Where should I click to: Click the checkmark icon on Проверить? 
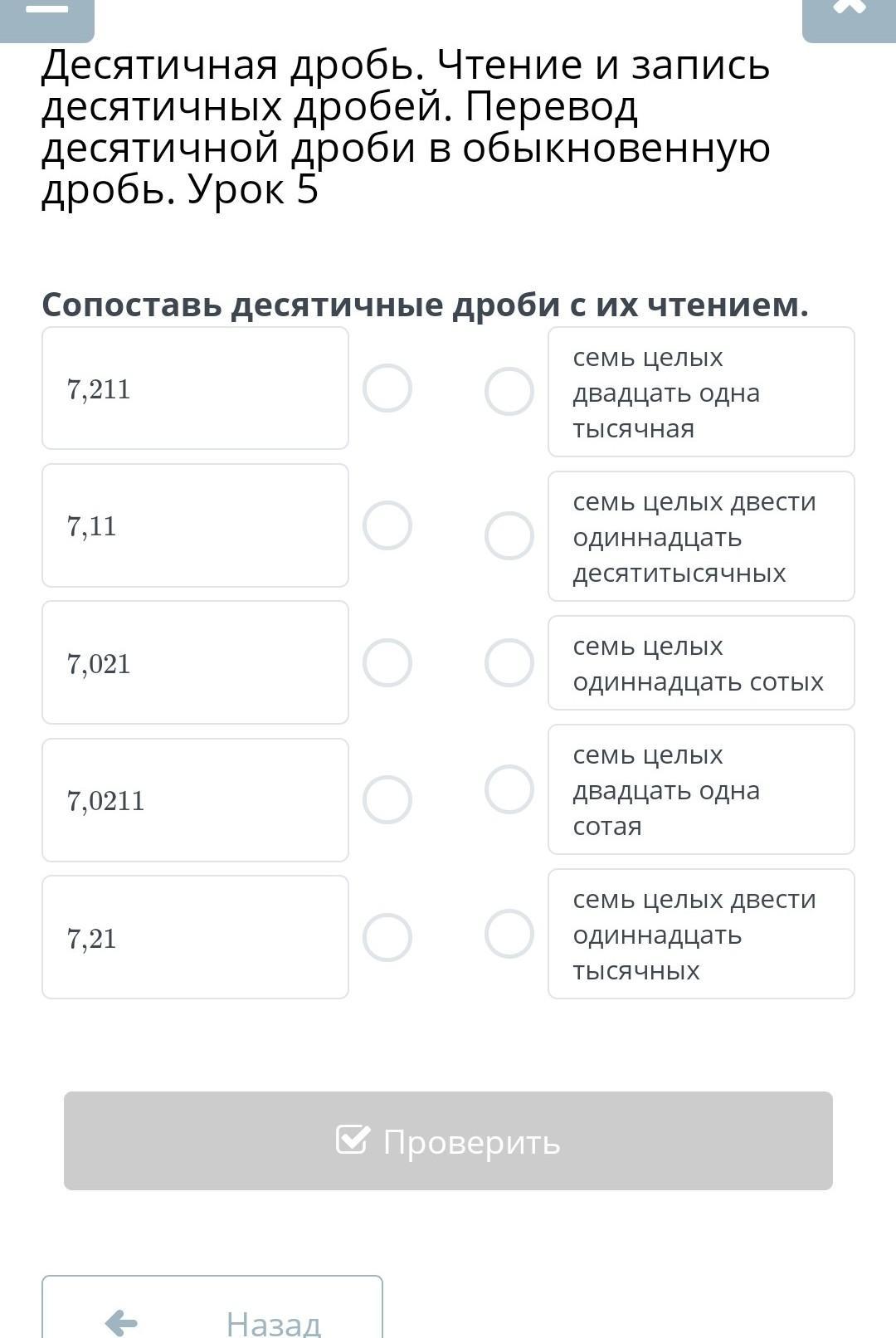(x=352, y=1140)
